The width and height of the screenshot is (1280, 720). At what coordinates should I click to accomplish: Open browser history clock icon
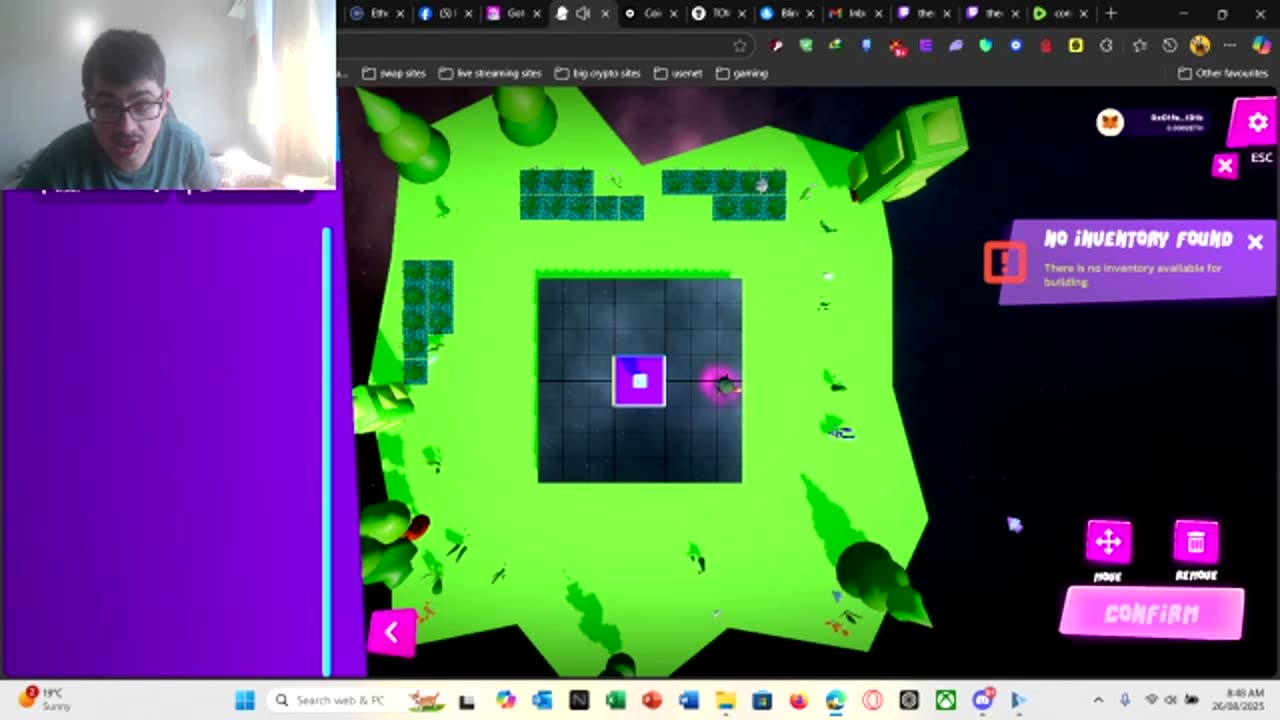coord(1169,45)
